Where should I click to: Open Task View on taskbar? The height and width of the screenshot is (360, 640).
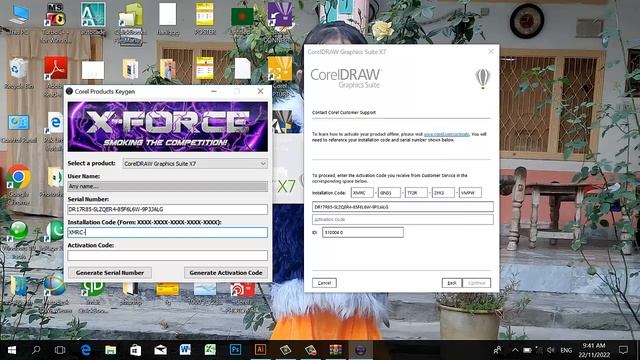60,350
